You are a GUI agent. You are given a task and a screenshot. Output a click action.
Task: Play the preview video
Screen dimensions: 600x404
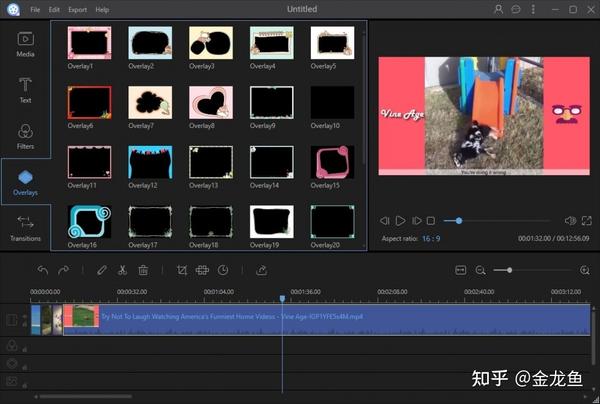click(x=400, y=221)
